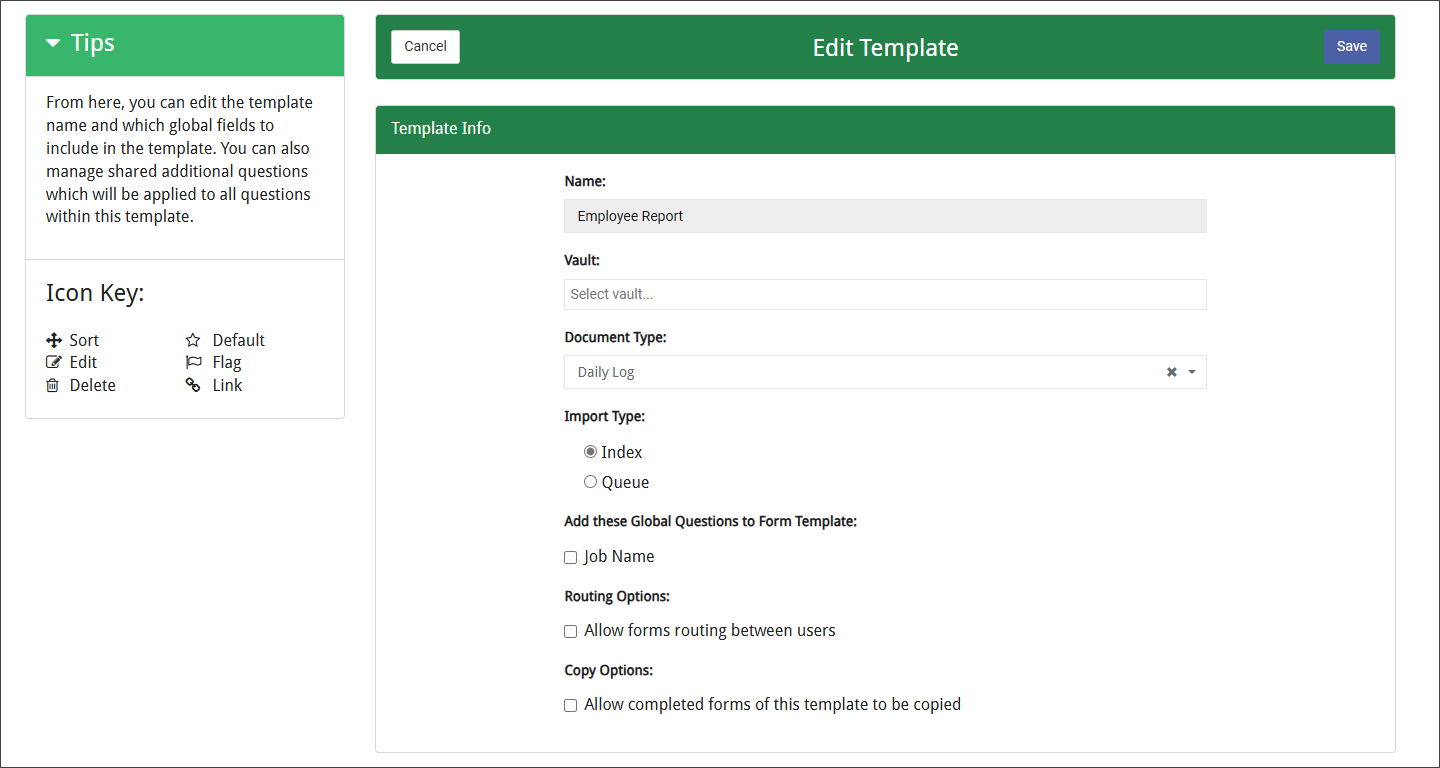
Task: Click the Name field containing Employee Report
Action: point(885,216)
